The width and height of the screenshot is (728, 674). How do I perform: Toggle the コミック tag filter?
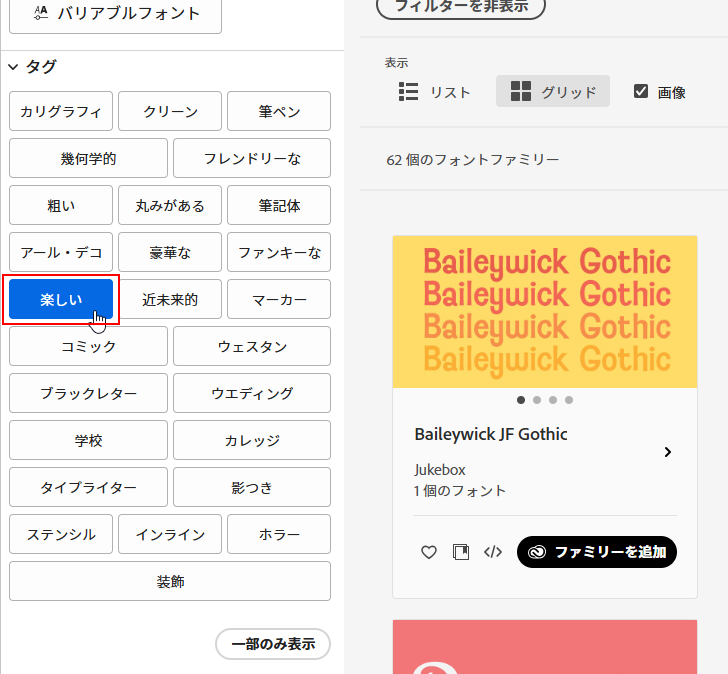(88, 346)
